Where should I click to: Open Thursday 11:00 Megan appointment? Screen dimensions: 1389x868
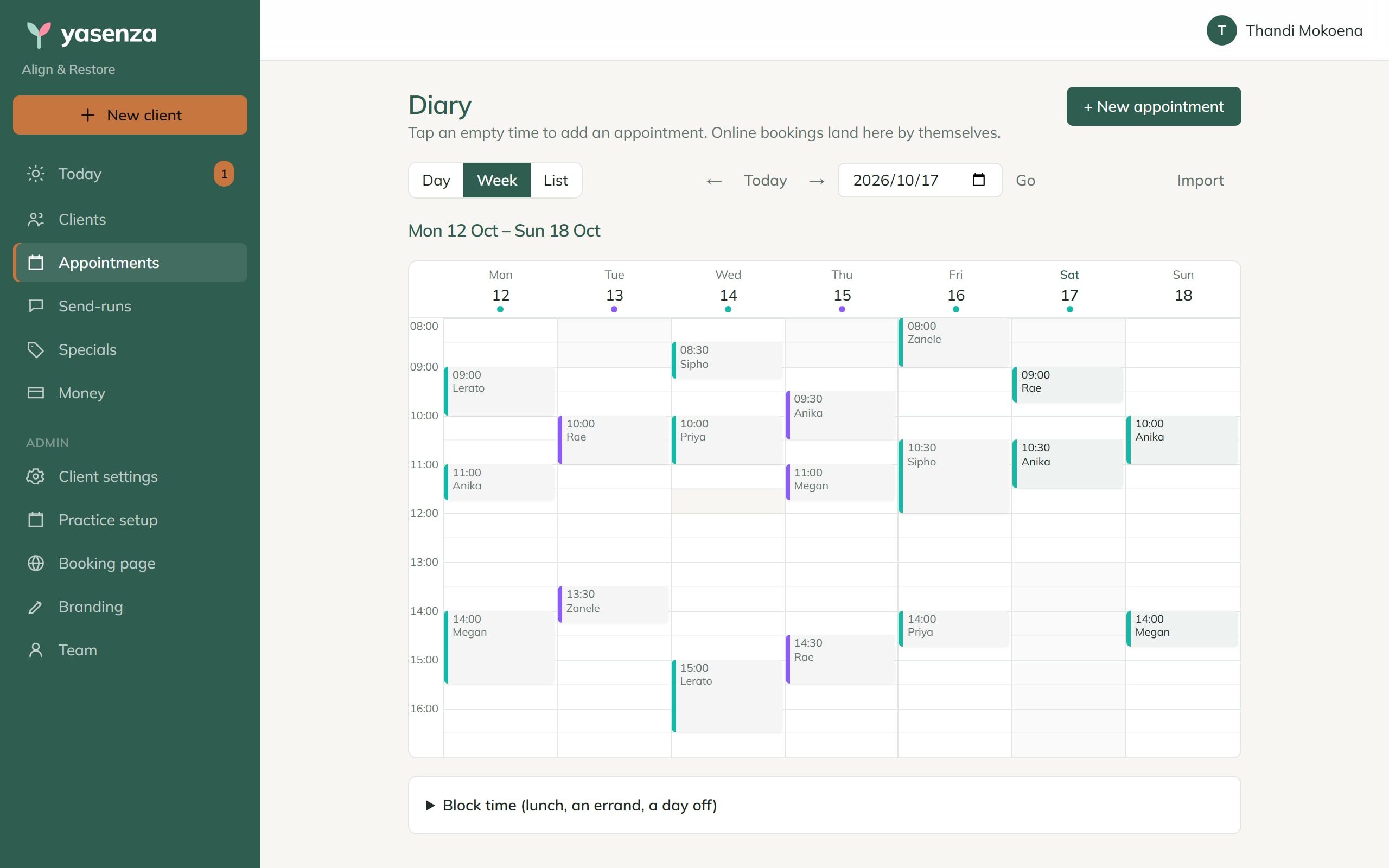pyautogui.click(x=841, y=482)
